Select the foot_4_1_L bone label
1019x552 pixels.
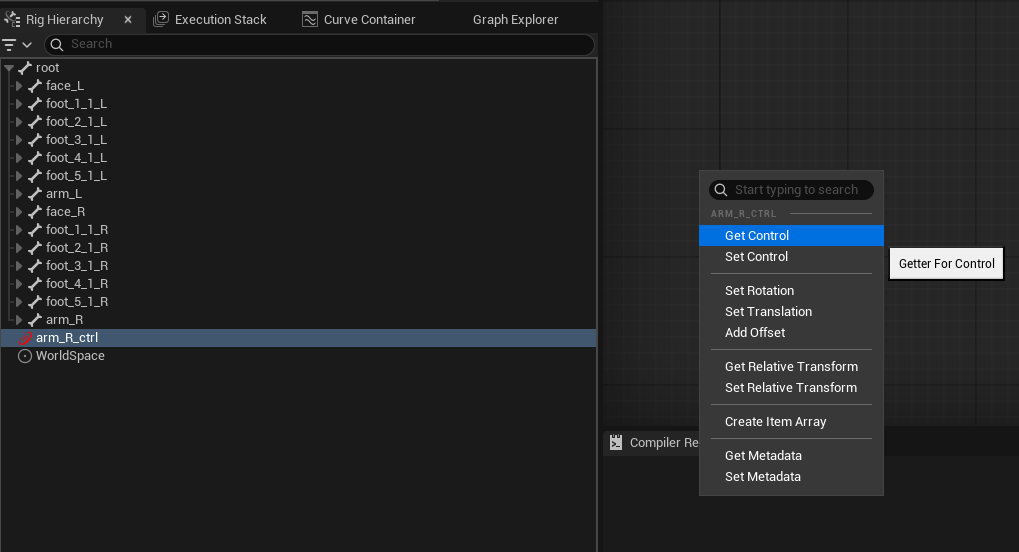pos(76,158)
